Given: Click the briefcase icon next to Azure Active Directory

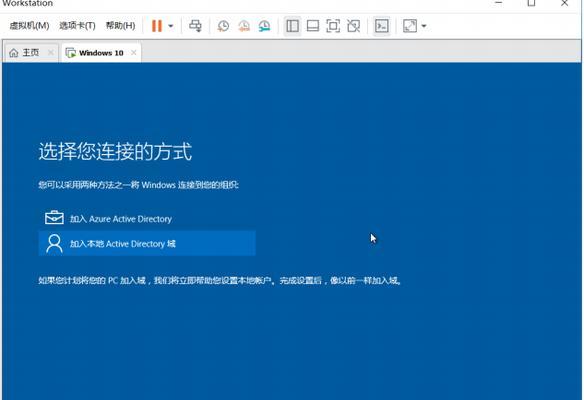Looking at the screenshot, I should coord(54,218).
